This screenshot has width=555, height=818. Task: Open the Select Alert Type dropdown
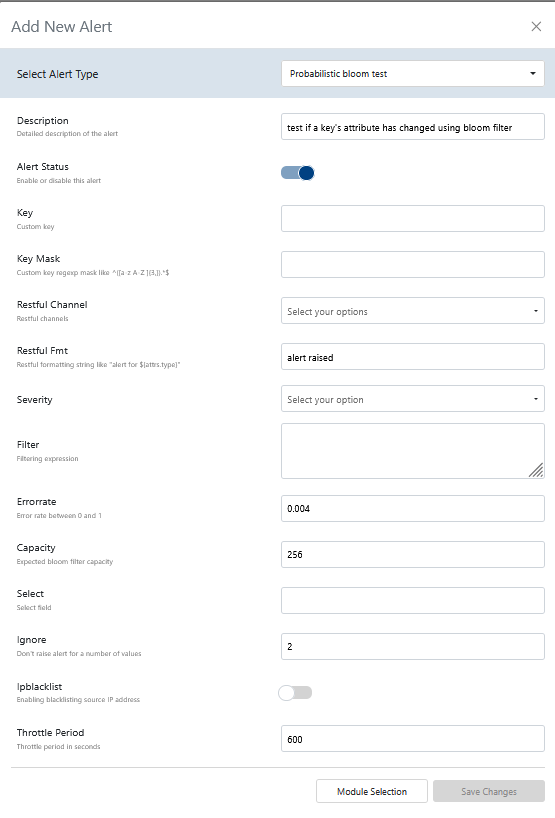coord(413,74)
